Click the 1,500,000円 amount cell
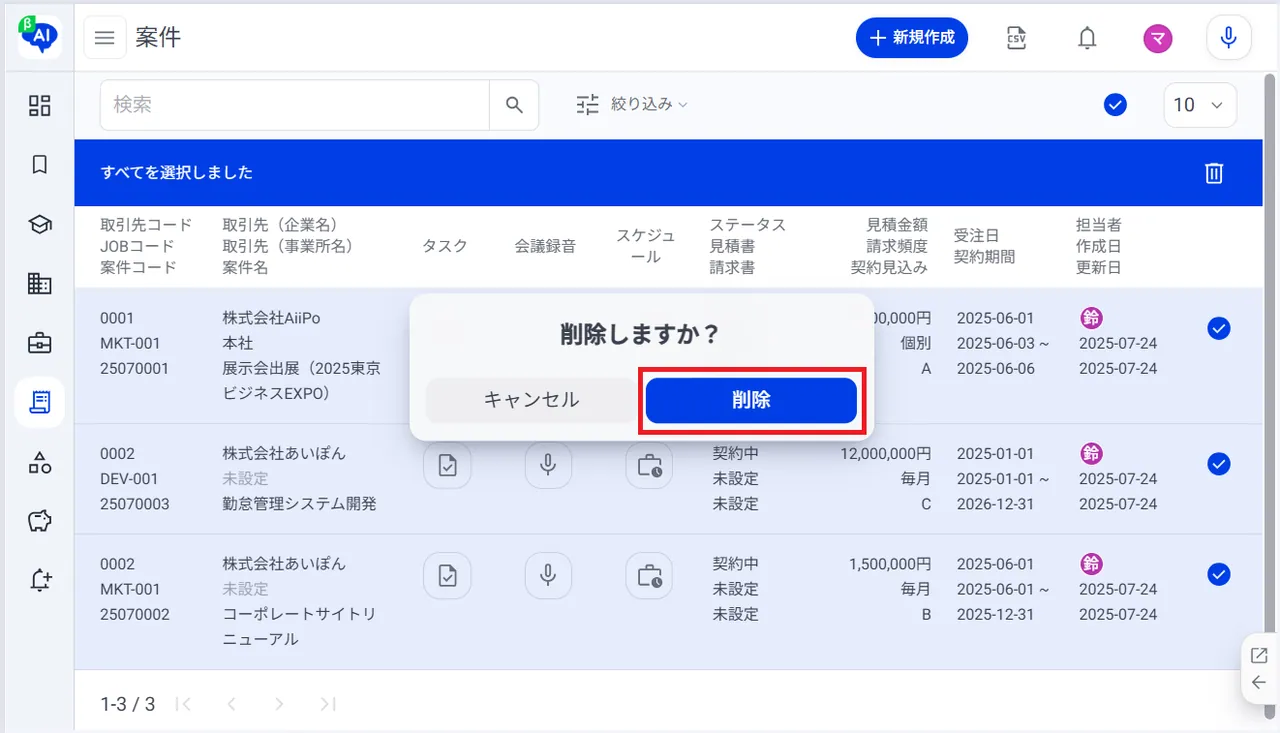Image resolution: width=1280 pixels, height=733 pixels. 890,564
